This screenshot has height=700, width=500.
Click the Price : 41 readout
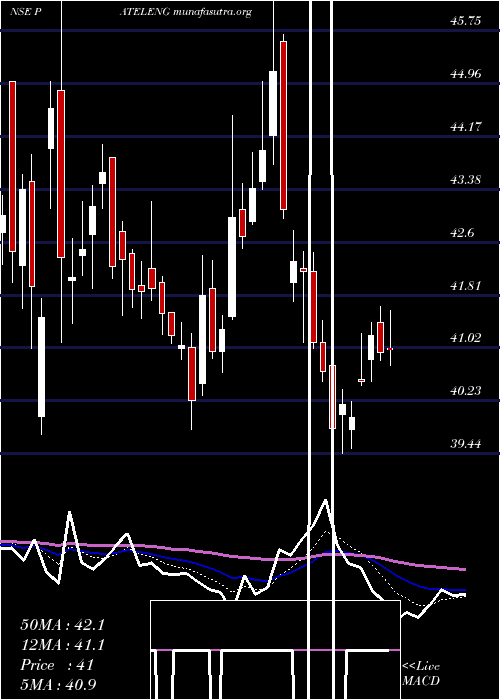click(x=57, y=665)
